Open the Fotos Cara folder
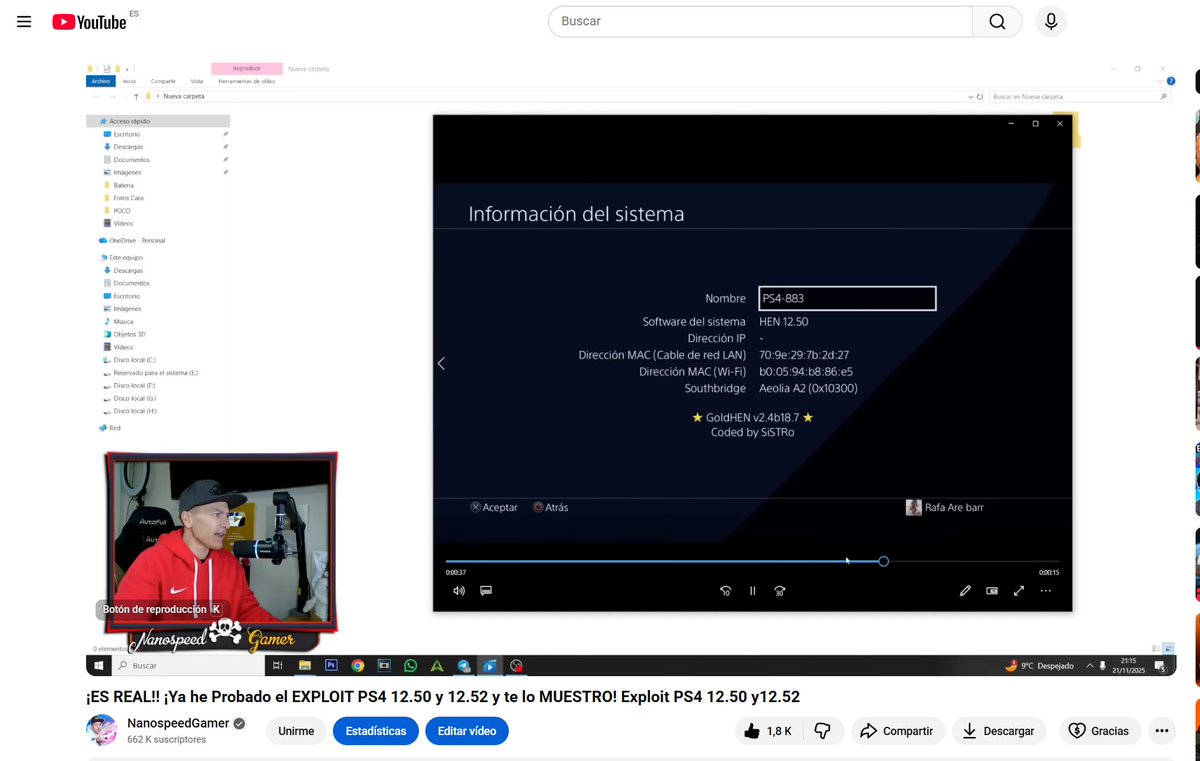 [x=128, y=198]
